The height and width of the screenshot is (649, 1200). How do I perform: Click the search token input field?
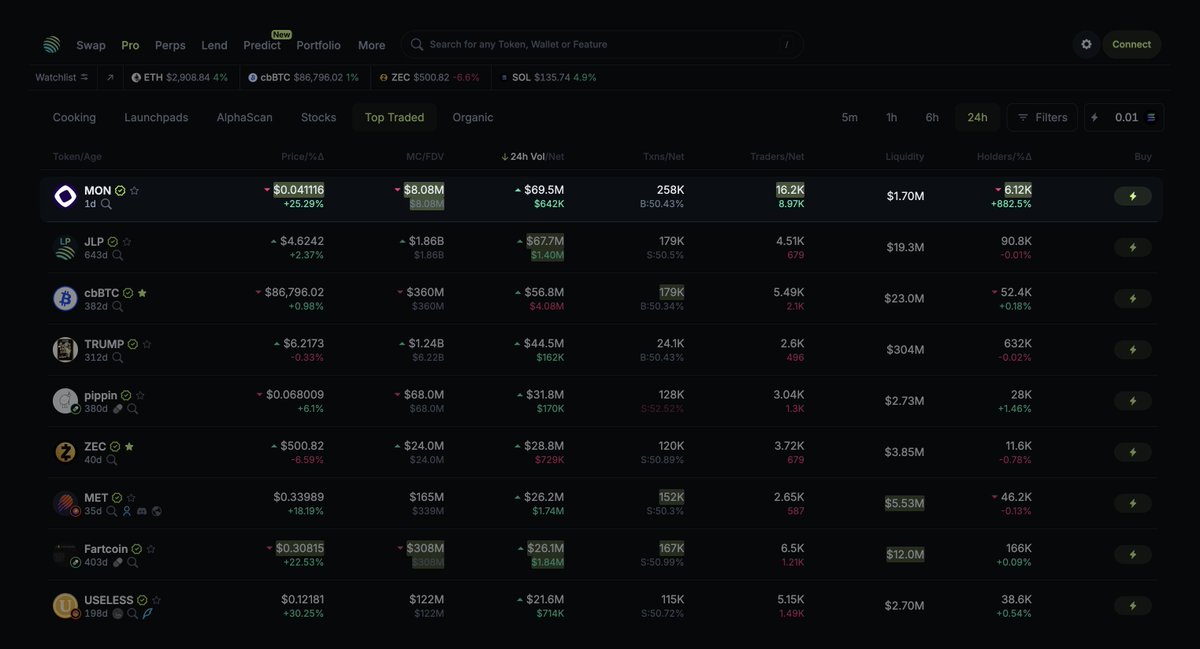pyautogui.click(x=602, y=45)
